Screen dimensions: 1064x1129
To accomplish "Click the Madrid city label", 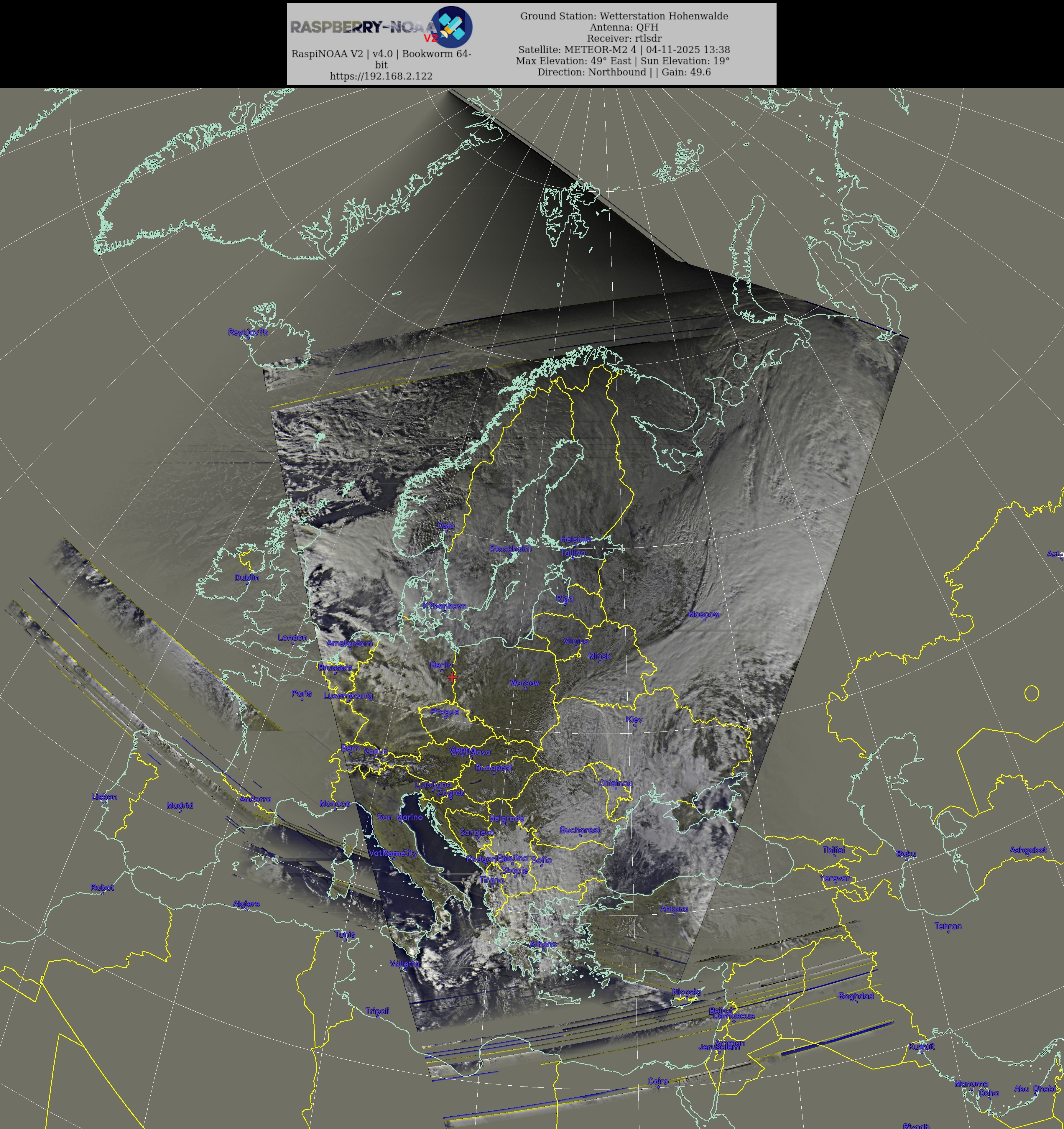I will (180, 805).
